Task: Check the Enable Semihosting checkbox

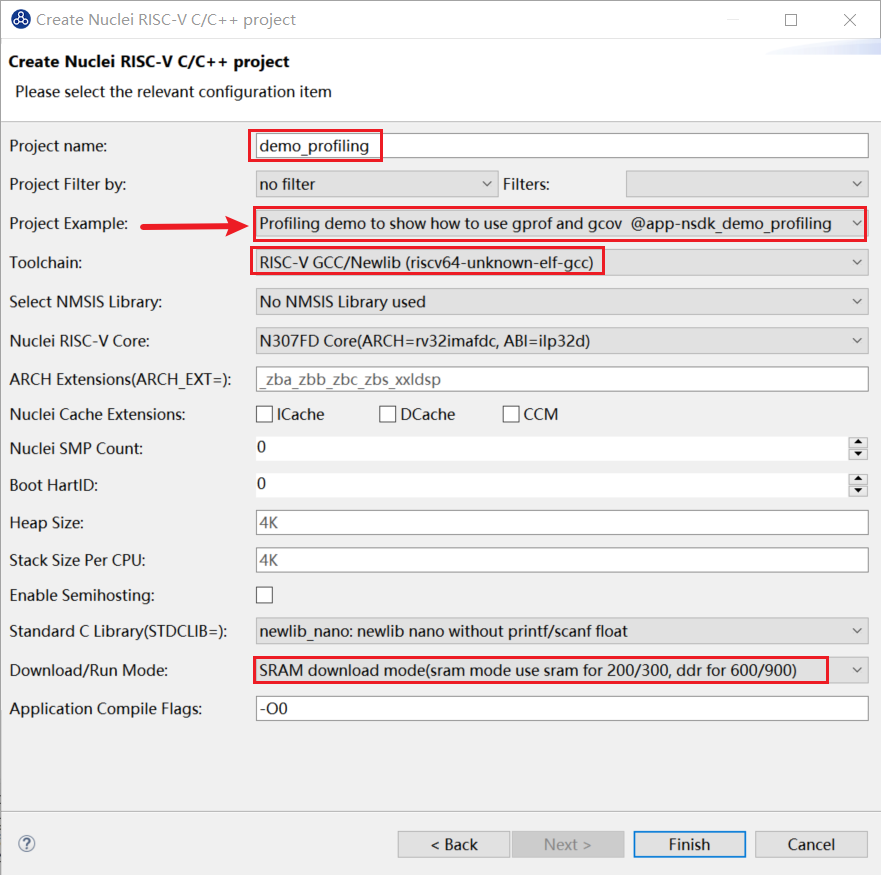Action: pos(265,595)
